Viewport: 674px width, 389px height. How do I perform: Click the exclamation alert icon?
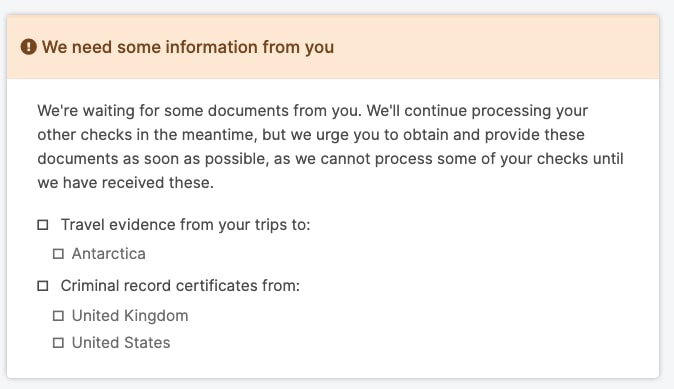click(29, 47)
